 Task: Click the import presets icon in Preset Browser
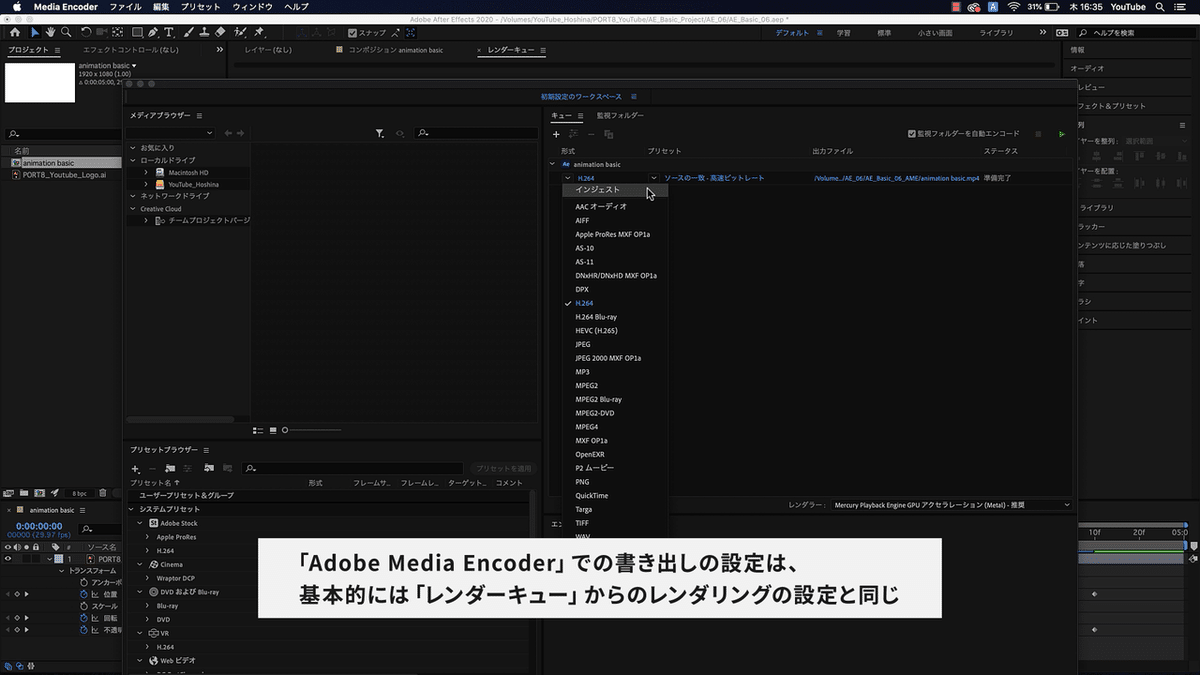click(x=208, y=468)
